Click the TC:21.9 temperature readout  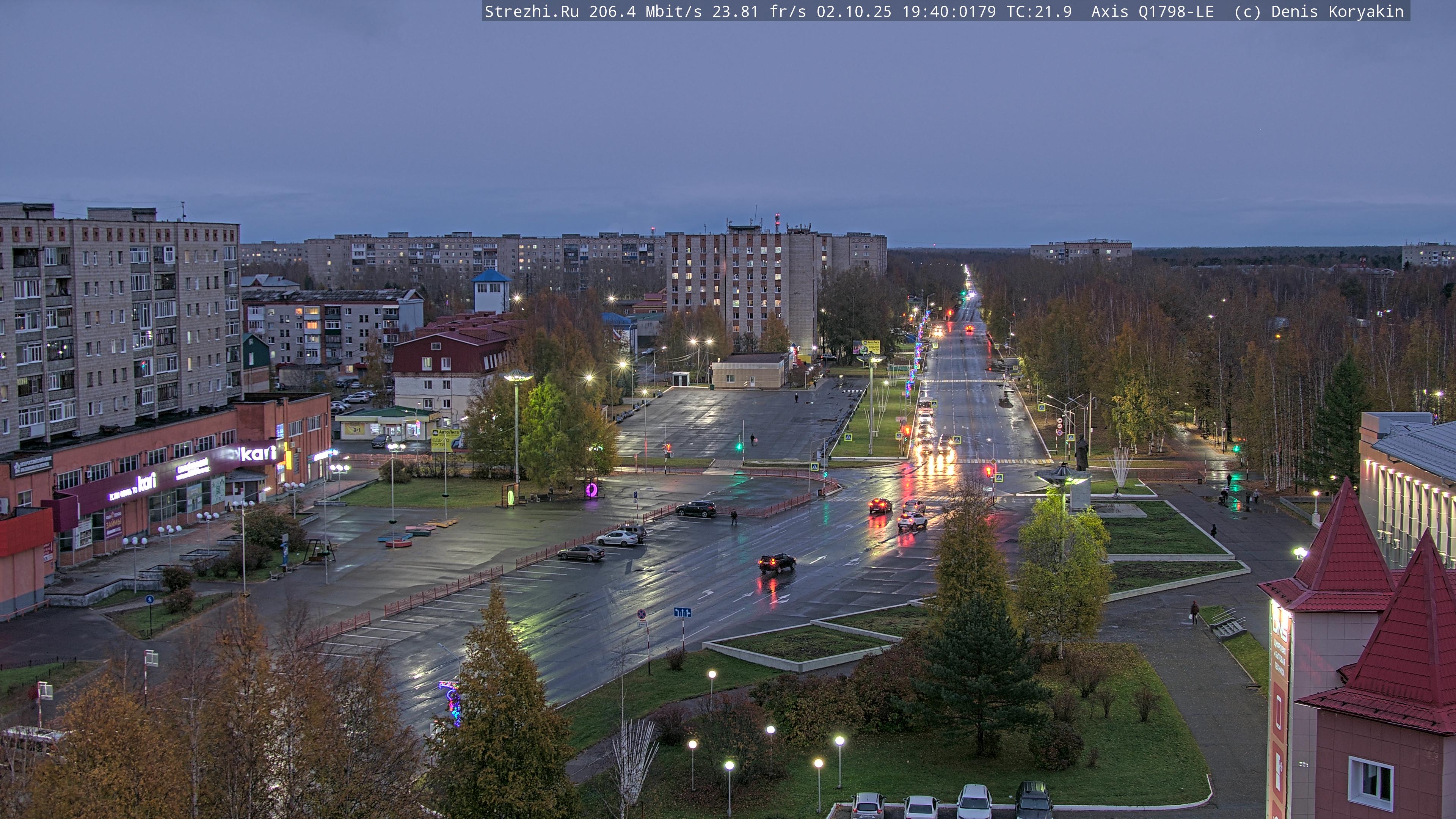tap(1039, 11)
